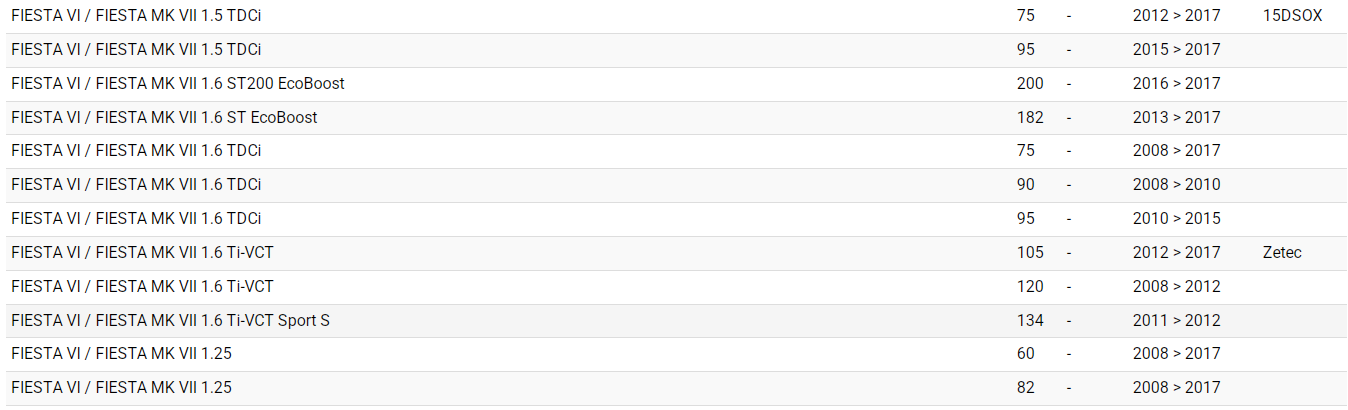Click the 2008 > 2010 year range
Screen dimensions: 1348x410
(1176, 185)
